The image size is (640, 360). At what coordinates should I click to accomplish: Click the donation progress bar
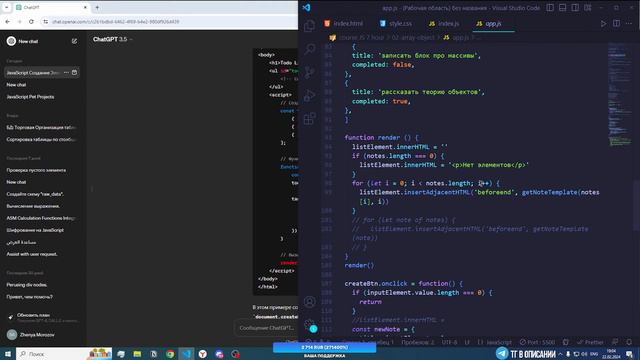pyautogui.click(x=324, y=347)
